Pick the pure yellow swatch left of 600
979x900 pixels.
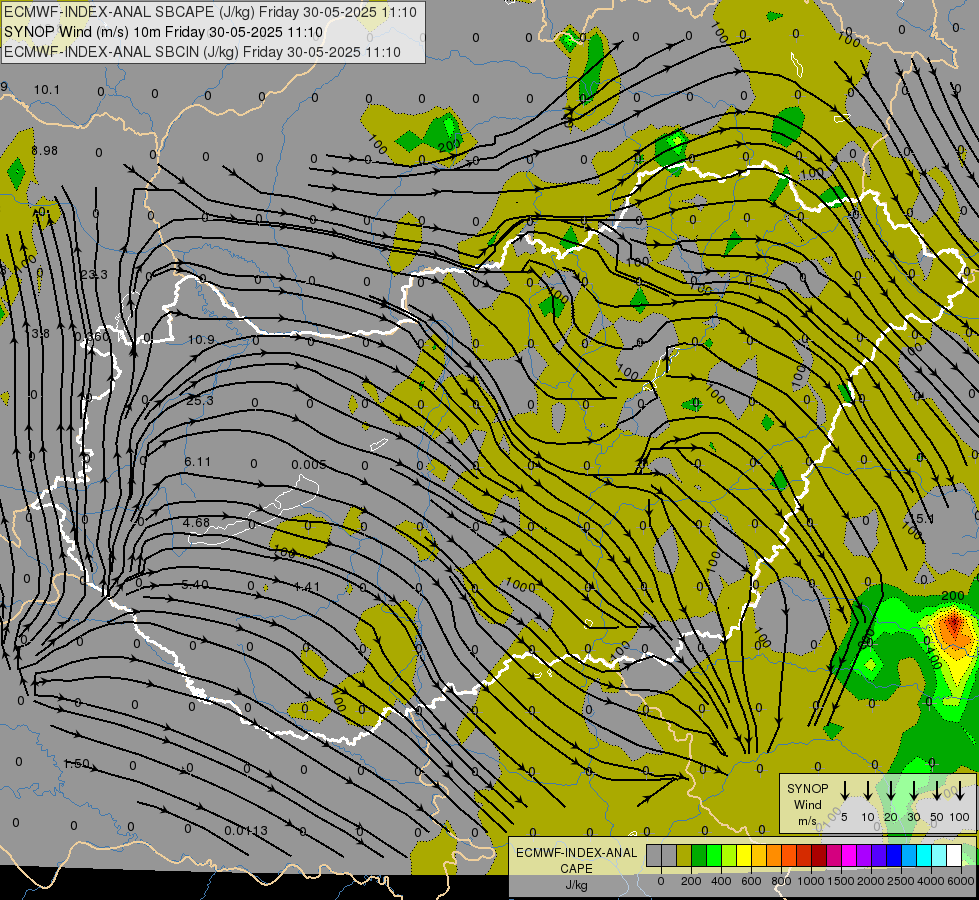(x=744, y=855)
